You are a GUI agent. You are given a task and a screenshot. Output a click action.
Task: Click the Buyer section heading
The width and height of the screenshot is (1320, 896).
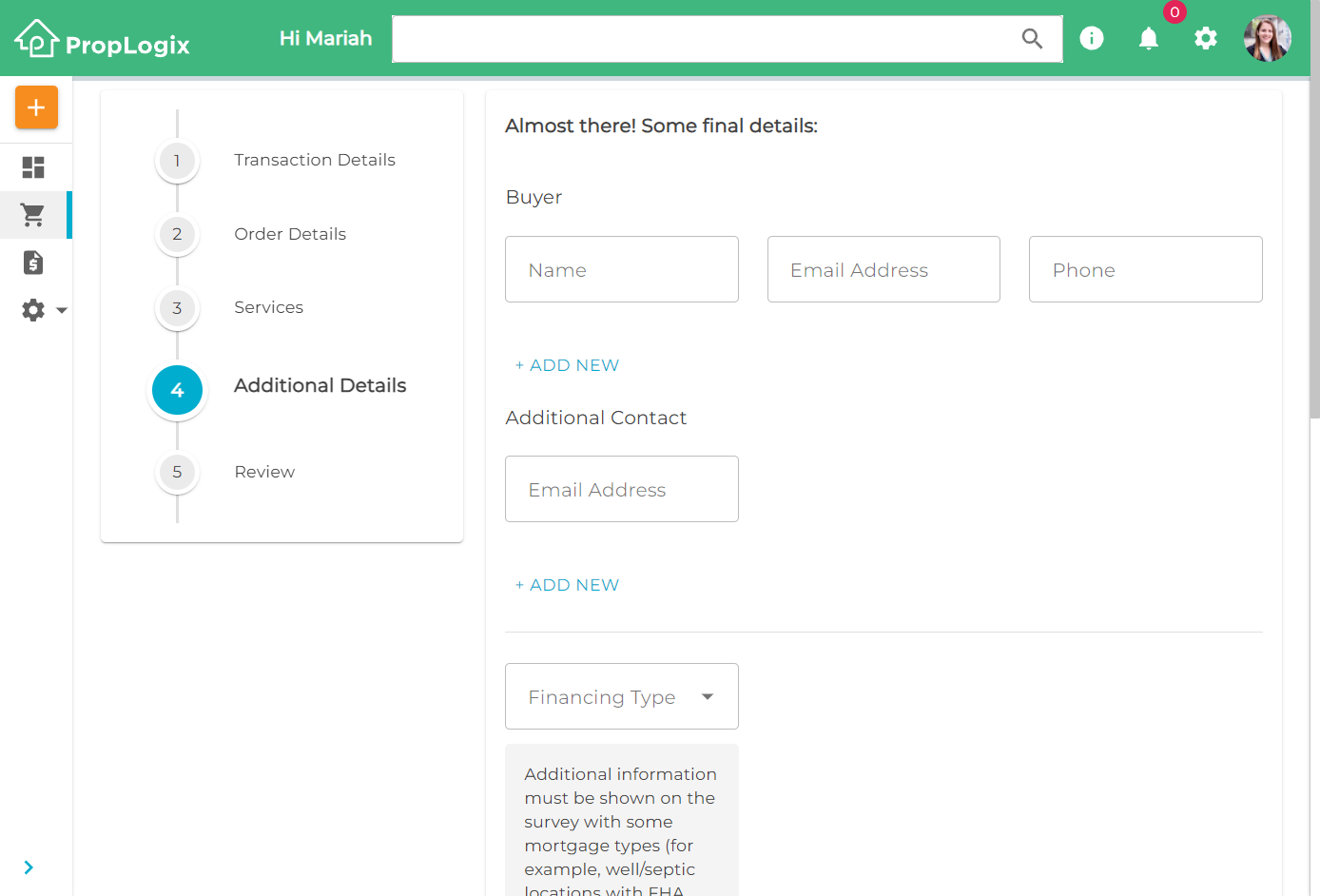[534, 197]
